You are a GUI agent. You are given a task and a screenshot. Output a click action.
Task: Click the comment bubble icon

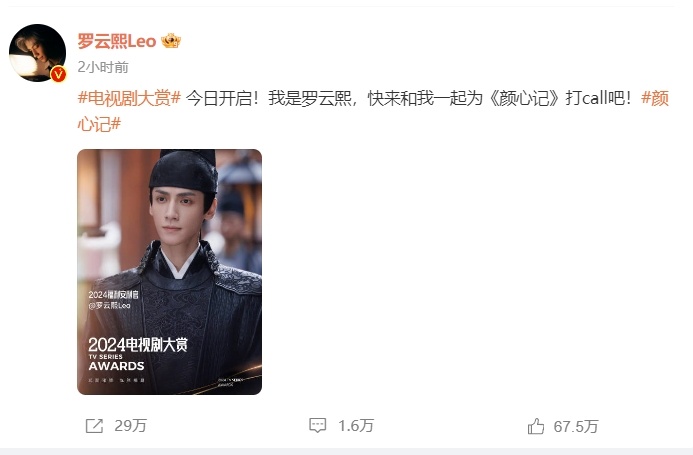pos(317,426)
